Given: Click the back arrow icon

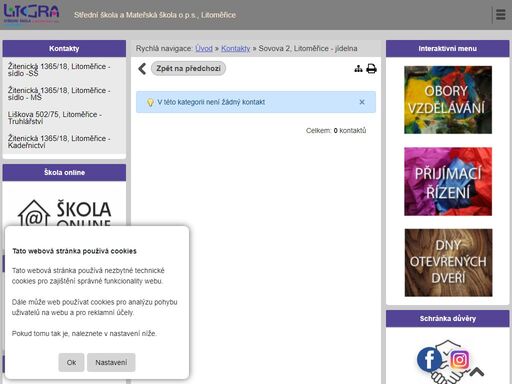Looking at the screenshot, I should click(x=142, y=69).
